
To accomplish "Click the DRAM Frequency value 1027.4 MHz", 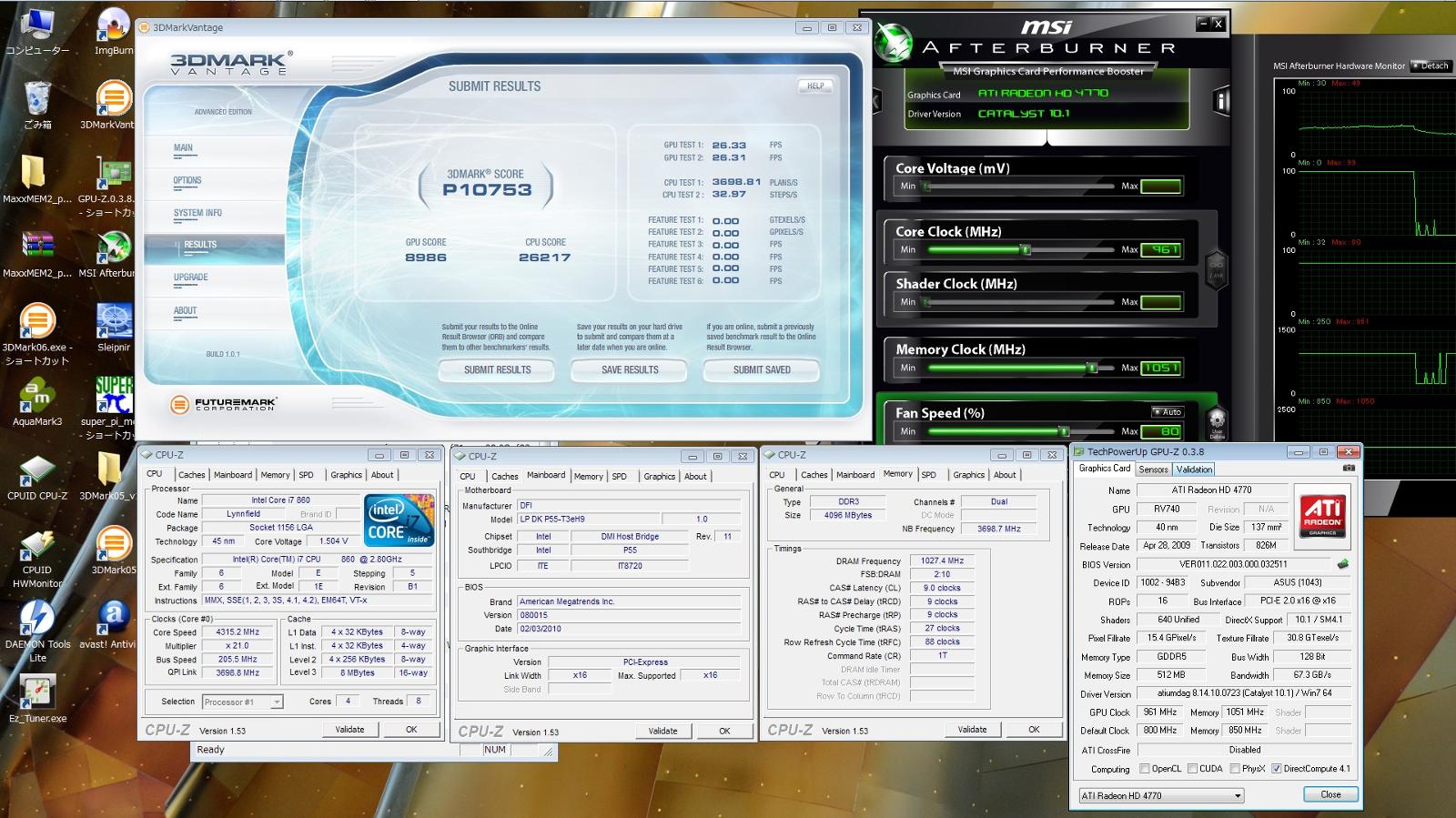I will [x=942, y=560].
